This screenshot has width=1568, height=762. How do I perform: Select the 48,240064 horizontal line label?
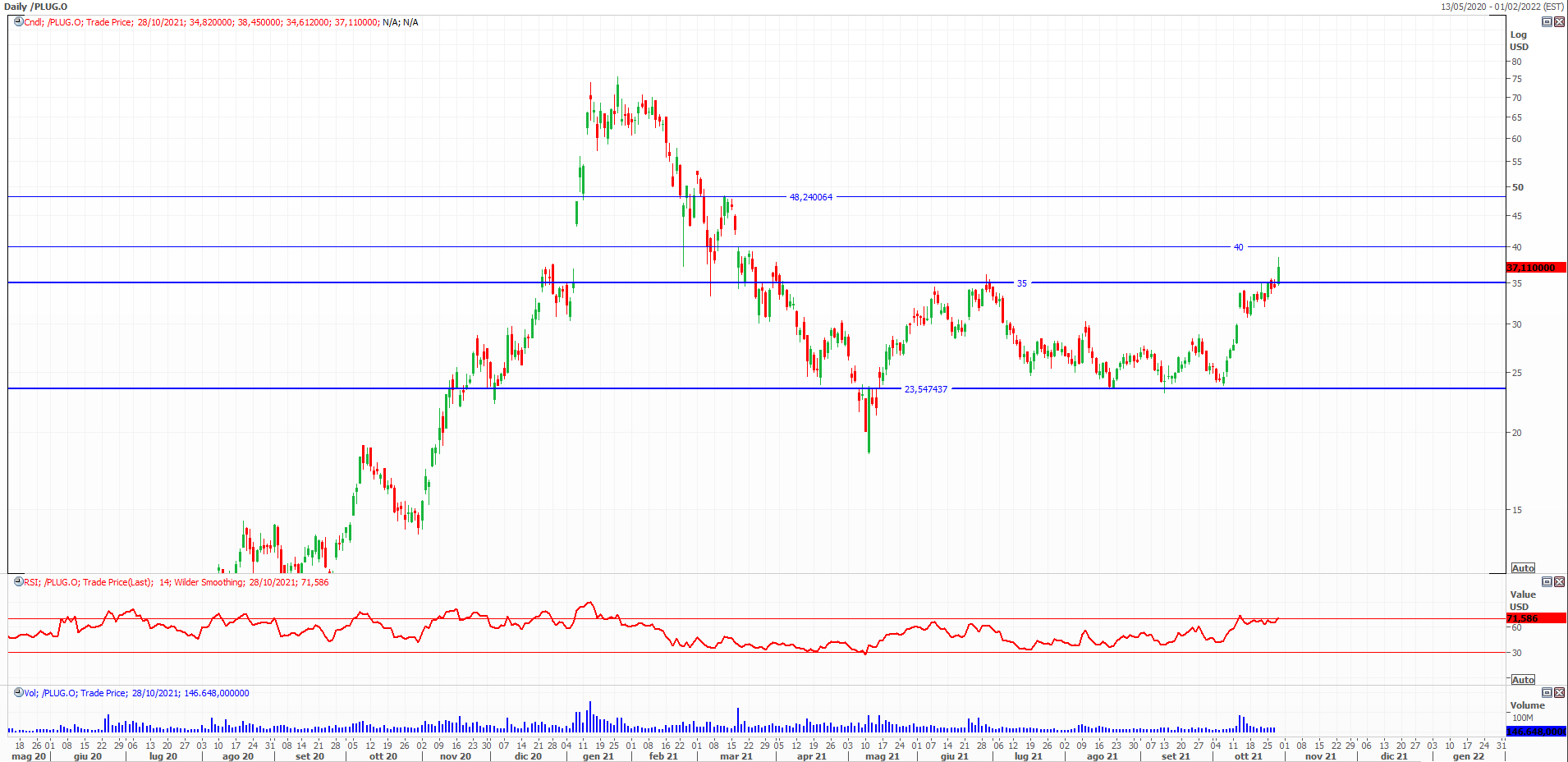coord(810,197)
